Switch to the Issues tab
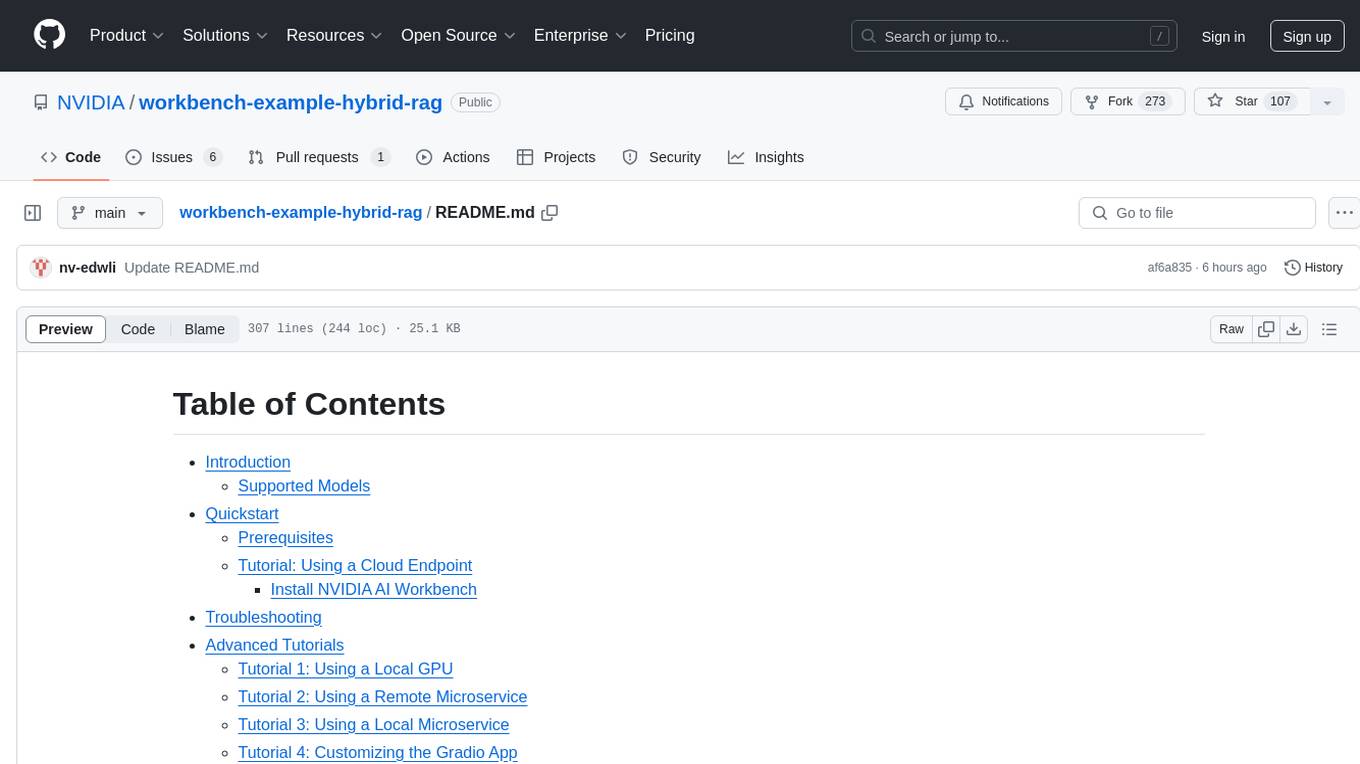This screenshot has width=1360, height=764. pyautogui.click(x=173, y=157)
